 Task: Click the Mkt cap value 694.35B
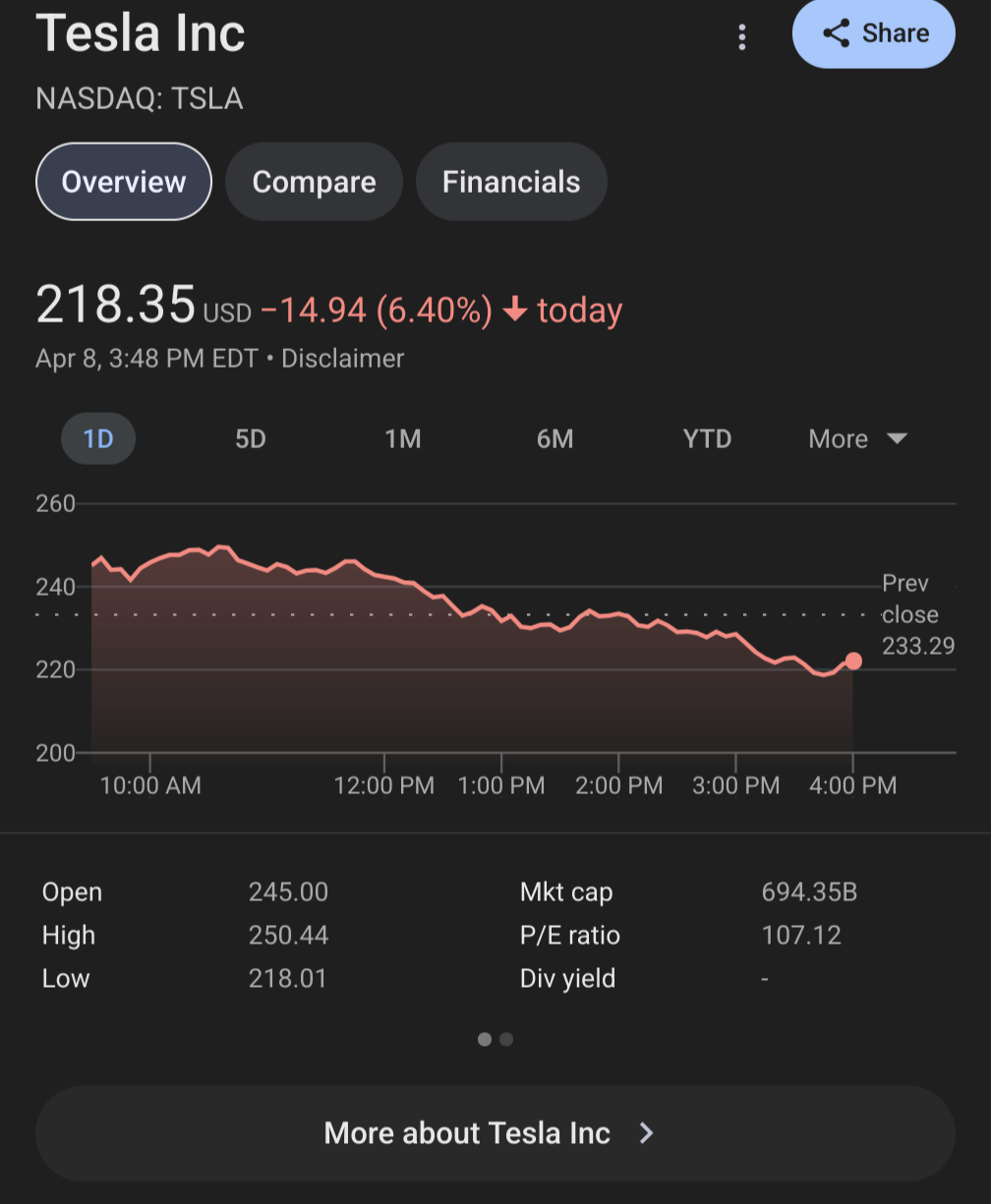pyautogui.click(x=809, y=892)
